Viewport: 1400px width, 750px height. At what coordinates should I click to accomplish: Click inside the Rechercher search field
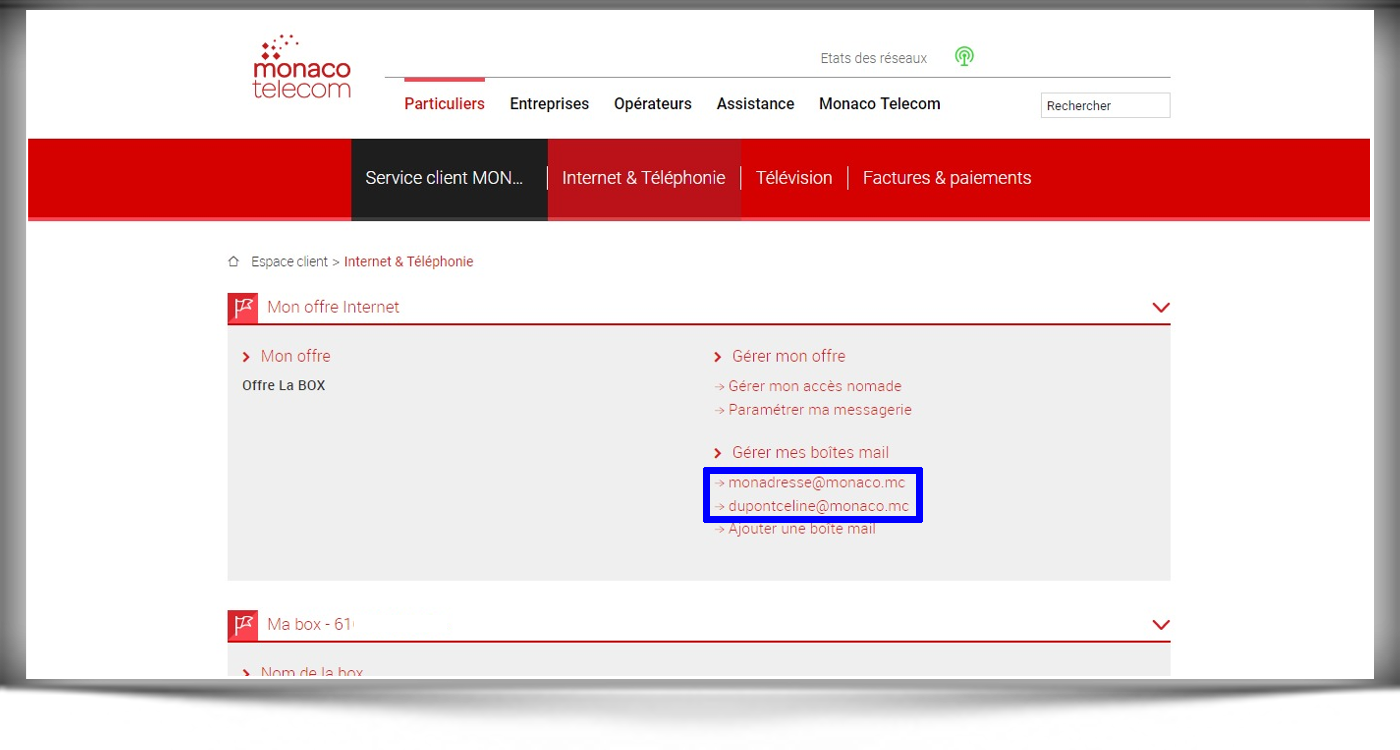tap(1105, 105)
